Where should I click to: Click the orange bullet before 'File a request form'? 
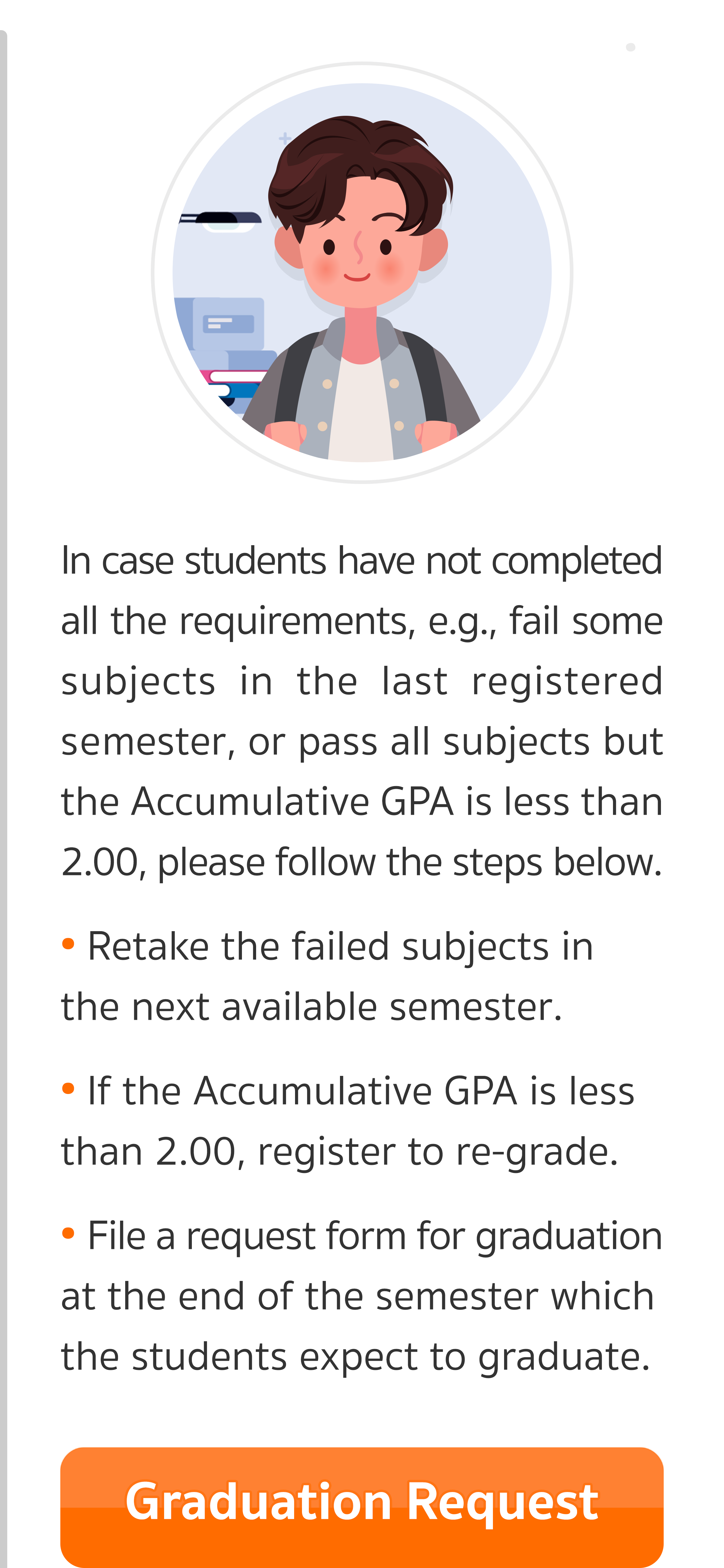(68, 1233)
